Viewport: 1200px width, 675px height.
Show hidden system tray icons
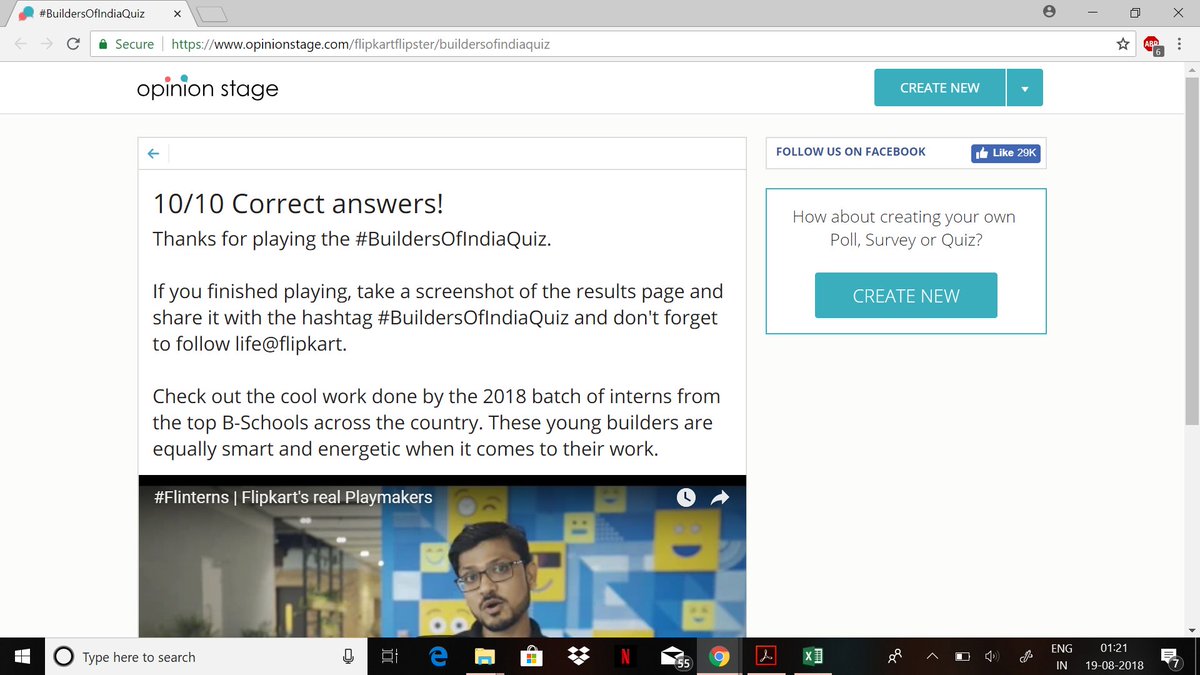[932, 656]
